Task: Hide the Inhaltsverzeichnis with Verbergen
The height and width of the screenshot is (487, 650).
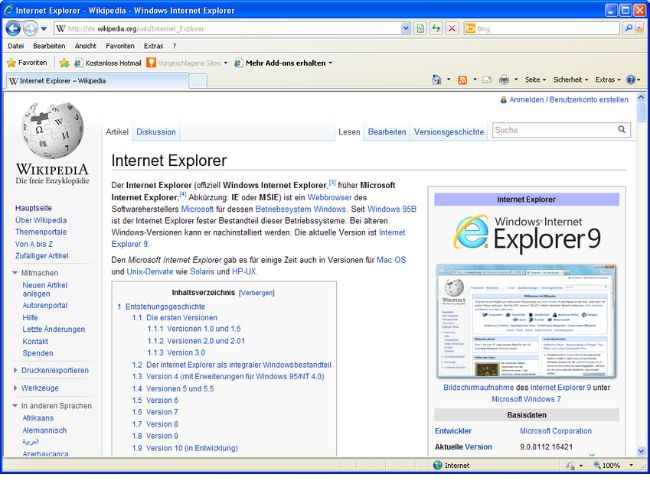Action: [x=257, y=293]
